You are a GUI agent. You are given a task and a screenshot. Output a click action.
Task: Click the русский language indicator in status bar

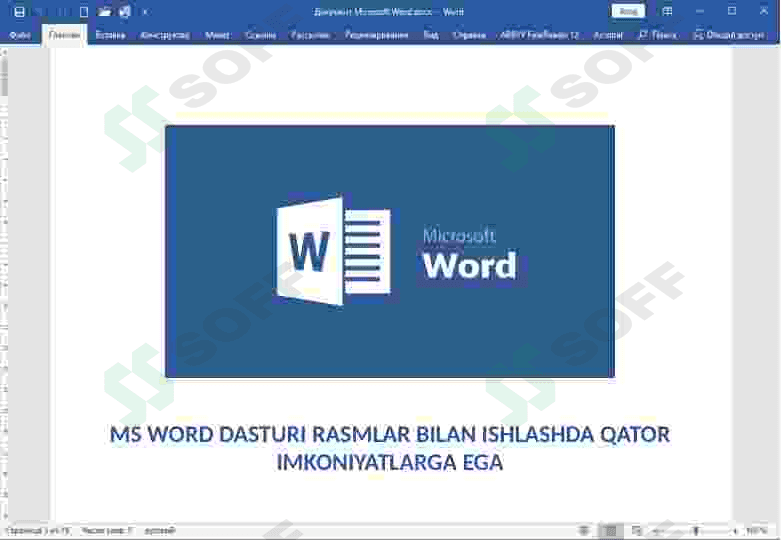click(x=160, y=531)
